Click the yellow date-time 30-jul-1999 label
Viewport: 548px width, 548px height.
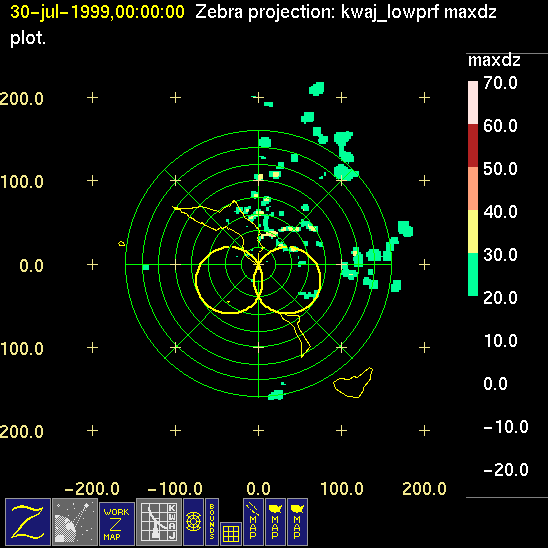[x=97, y=12]
